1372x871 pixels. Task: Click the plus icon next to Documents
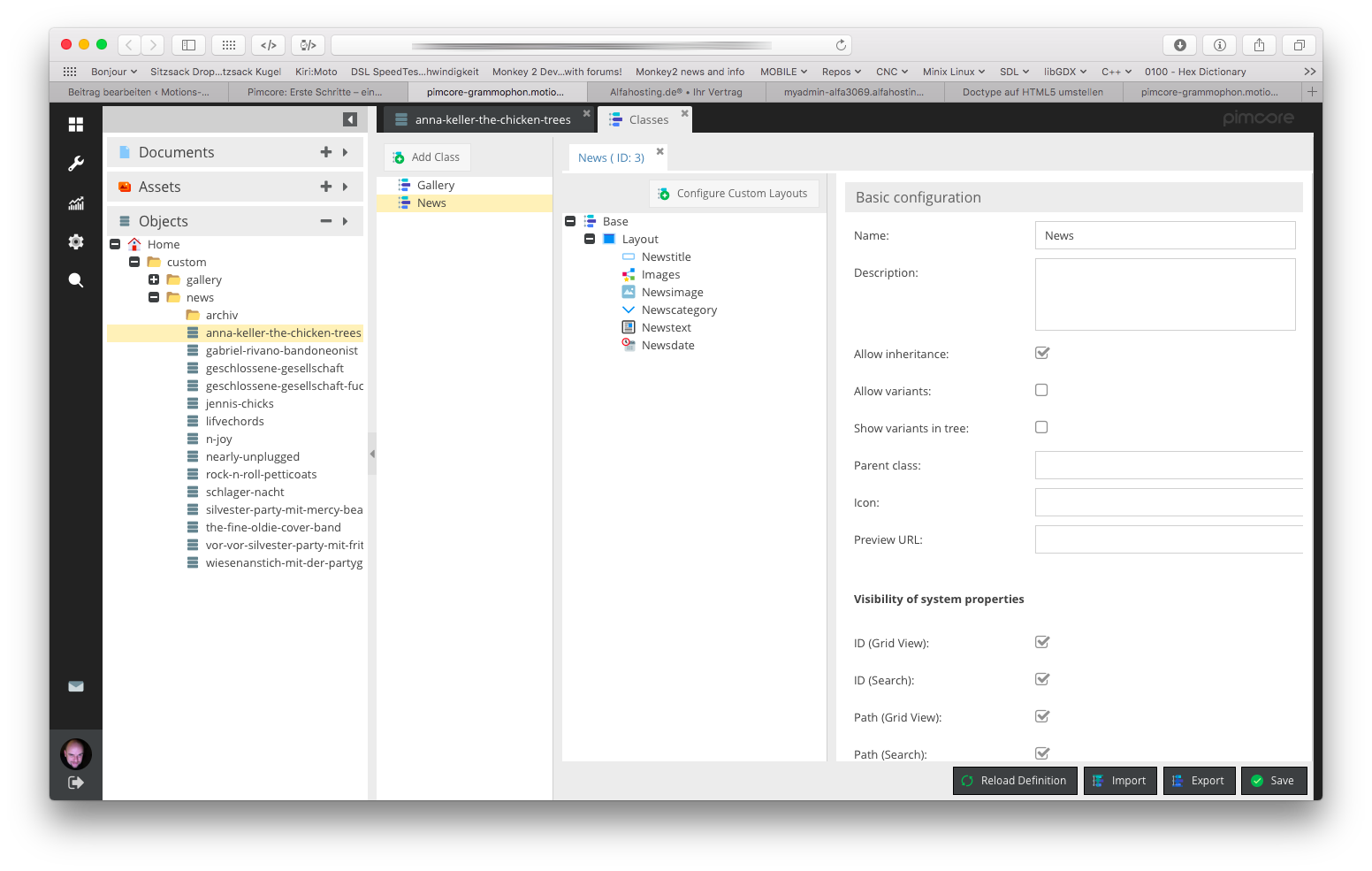point(325,152)
